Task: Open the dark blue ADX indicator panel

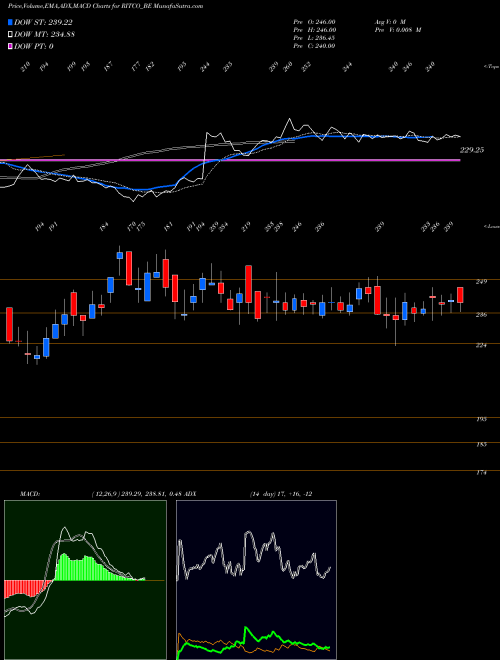Action: (256, 580)
